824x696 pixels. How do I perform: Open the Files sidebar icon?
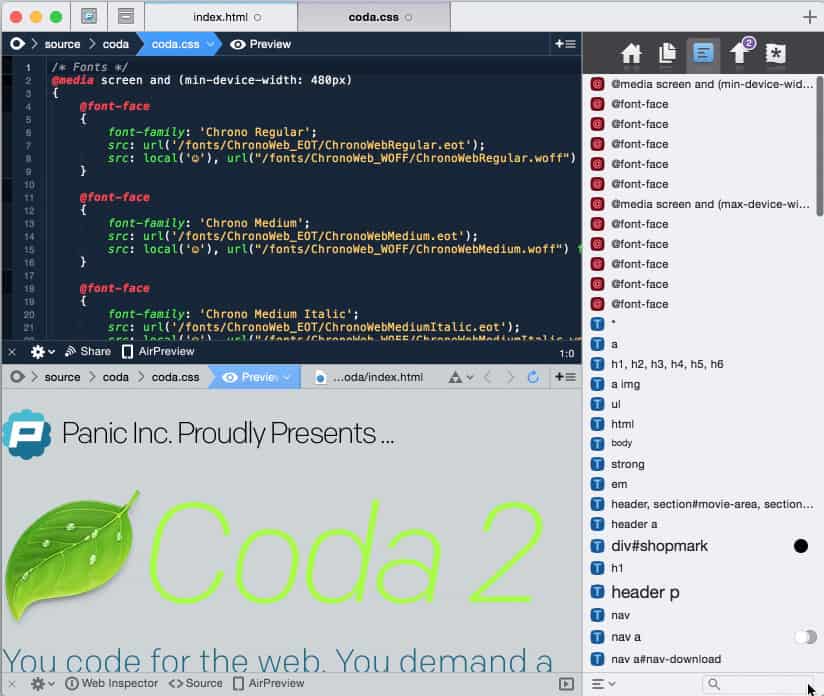(x=667, y=53)
